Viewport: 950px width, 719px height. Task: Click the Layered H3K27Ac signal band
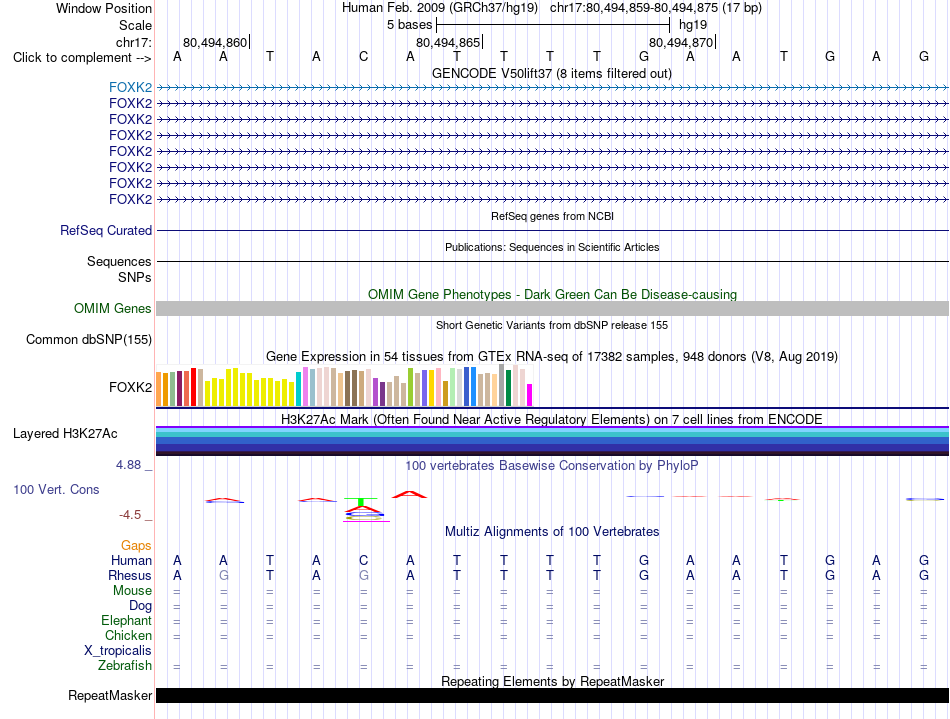pos(552,441)
